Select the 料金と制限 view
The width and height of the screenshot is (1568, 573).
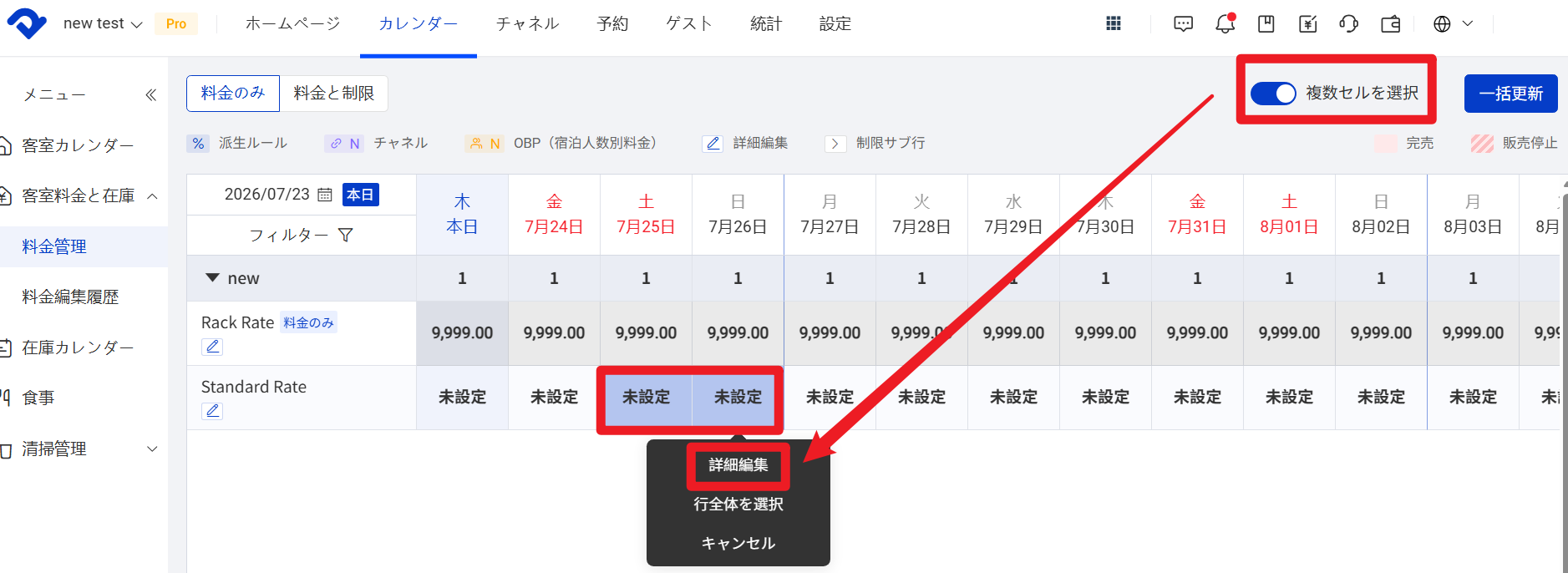tap(334, 93)
